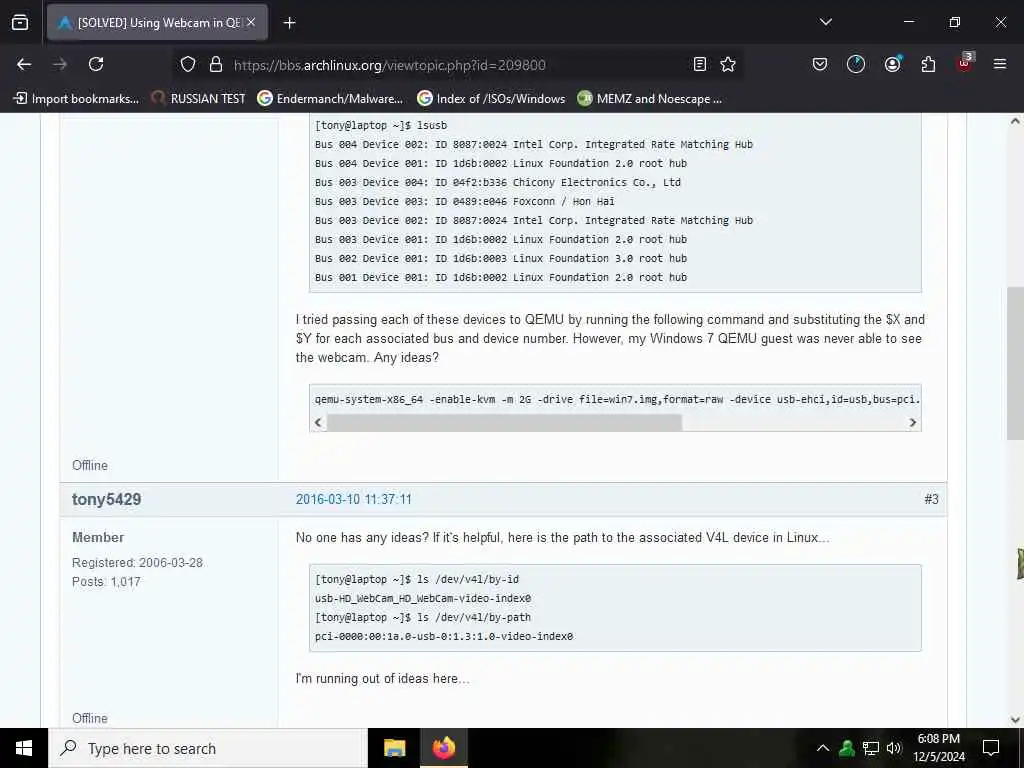Toggle reader view for page
Image resolution: width=1024 pixels, height=768 pixels.
tap(699, 64)
